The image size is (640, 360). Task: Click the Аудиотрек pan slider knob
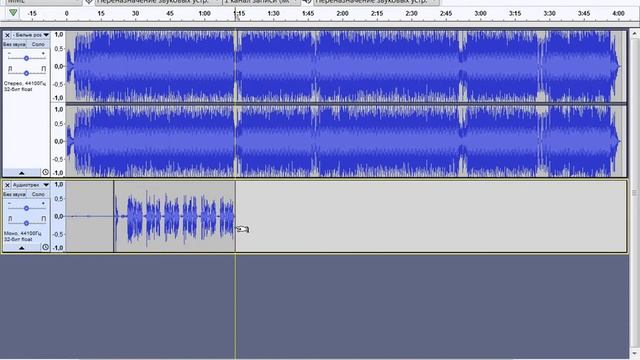point(26,223)
